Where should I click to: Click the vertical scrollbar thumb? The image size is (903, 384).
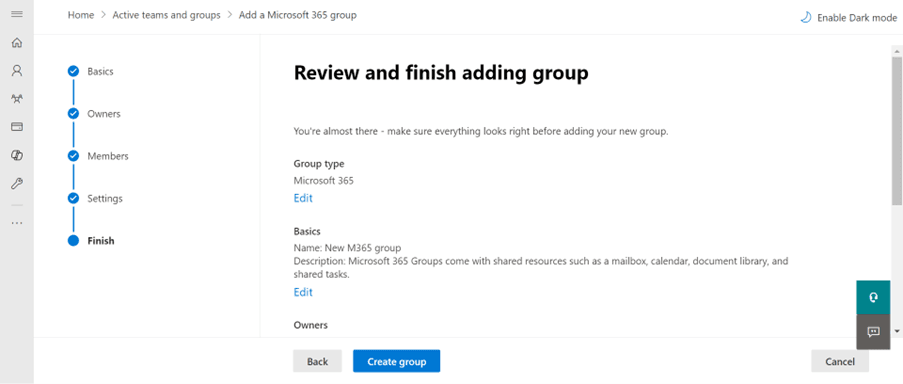click(x=897, y=130)
